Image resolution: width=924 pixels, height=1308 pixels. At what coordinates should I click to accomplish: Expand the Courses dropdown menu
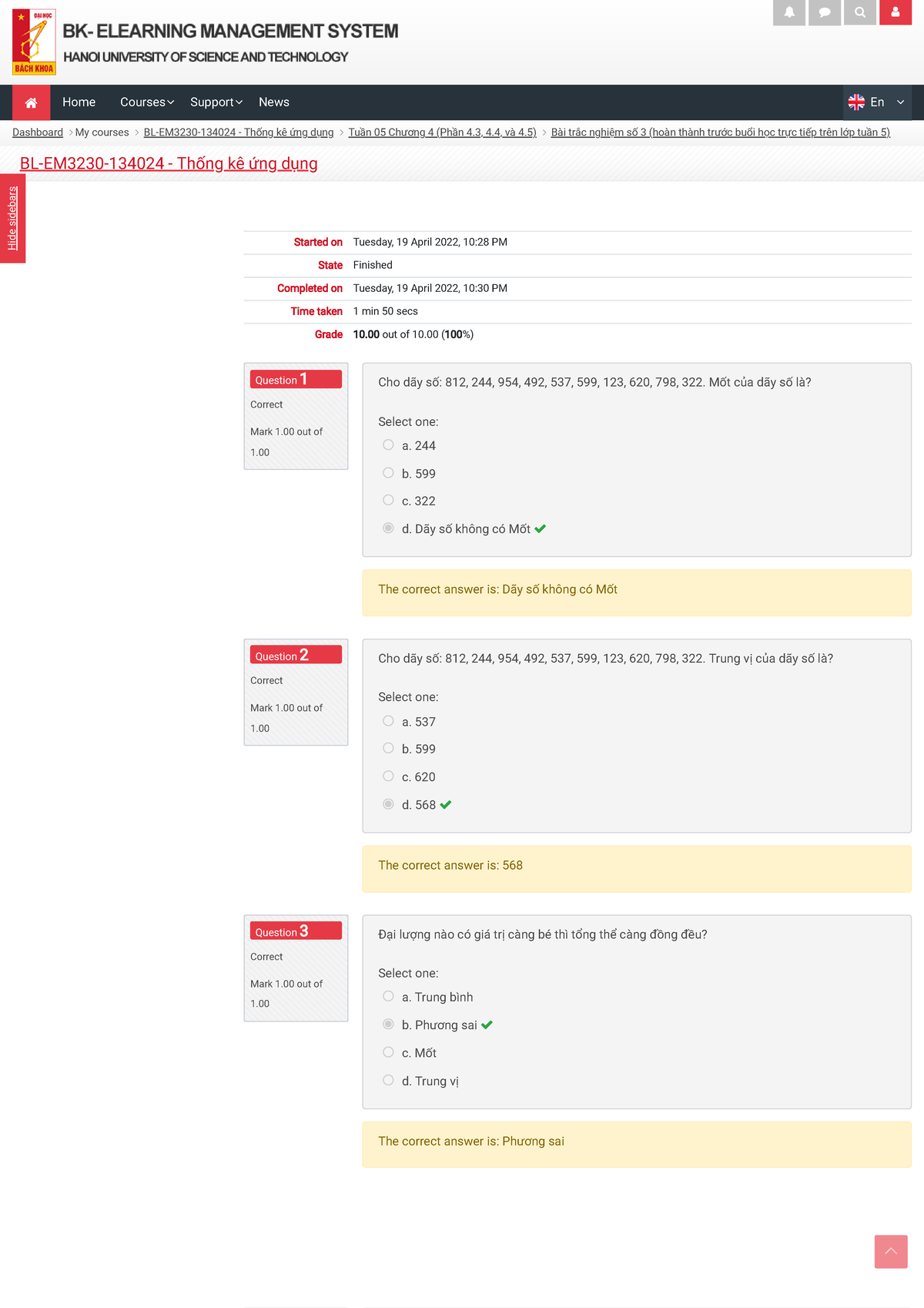[146, 102]
